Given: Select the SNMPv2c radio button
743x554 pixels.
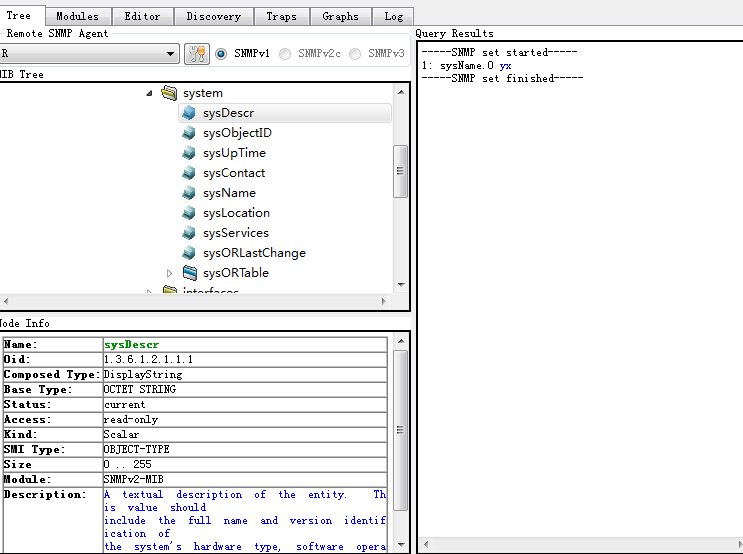Looking at the screenshot, I should coord(286,53).
